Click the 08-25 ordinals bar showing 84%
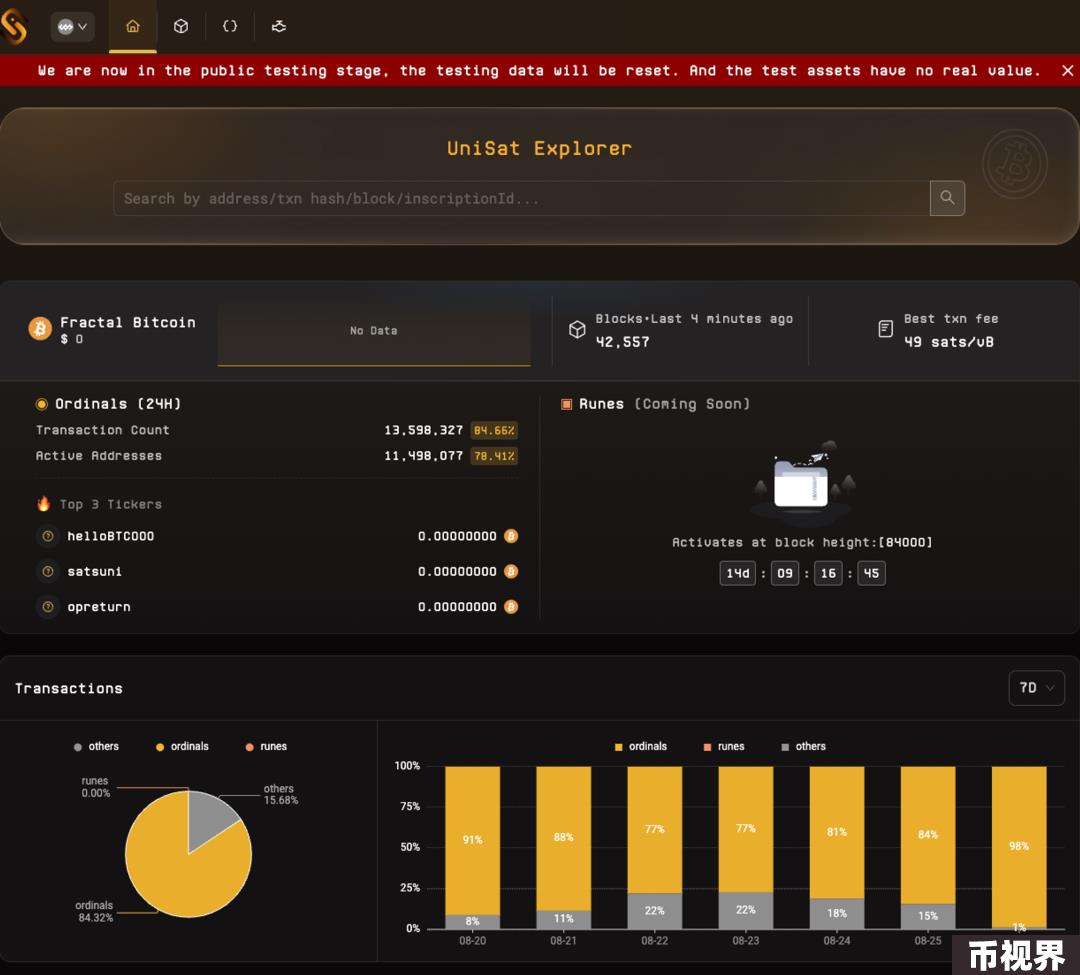The height and width of the screenshot is (975, 1080). pyautogui.click(x=928, y=835)
